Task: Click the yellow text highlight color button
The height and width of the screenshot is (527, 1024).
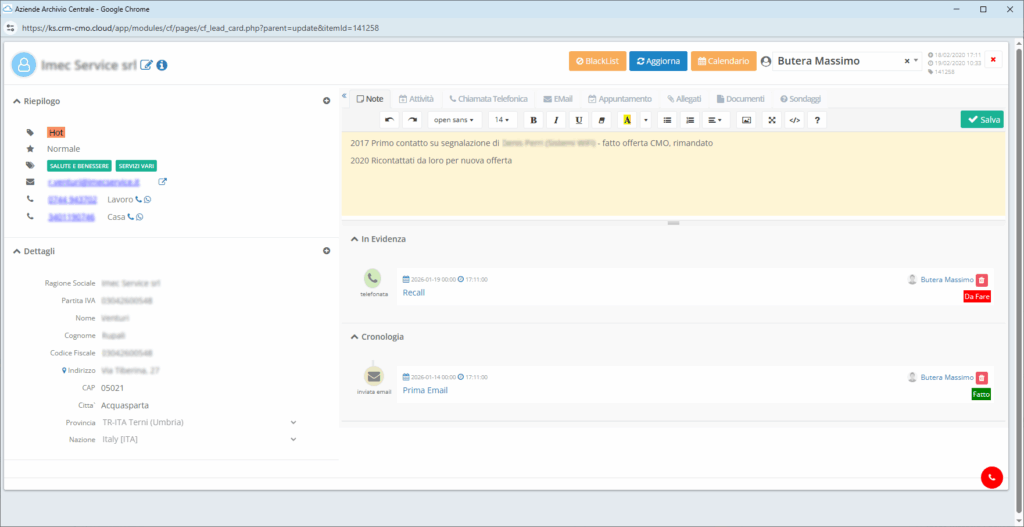Action: pos(627,120)
